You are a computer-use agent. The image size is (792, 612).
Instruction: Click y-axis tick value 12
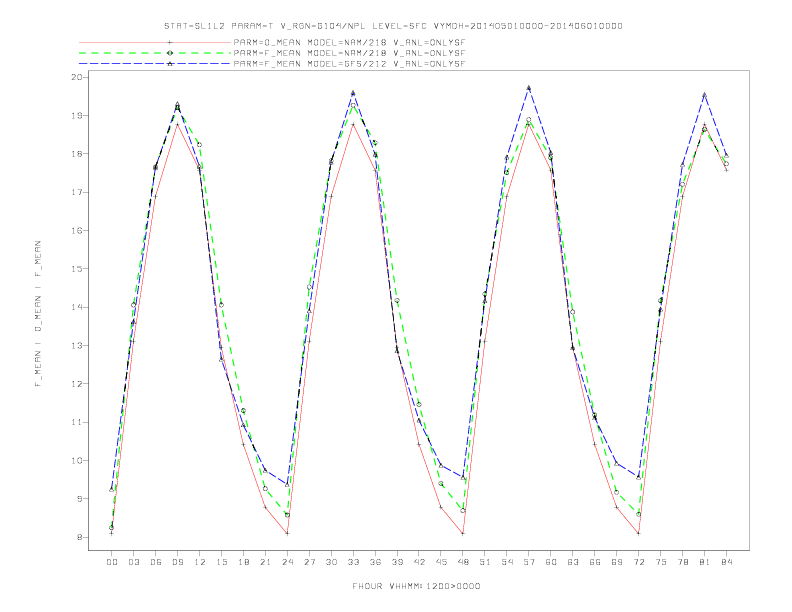76,384
